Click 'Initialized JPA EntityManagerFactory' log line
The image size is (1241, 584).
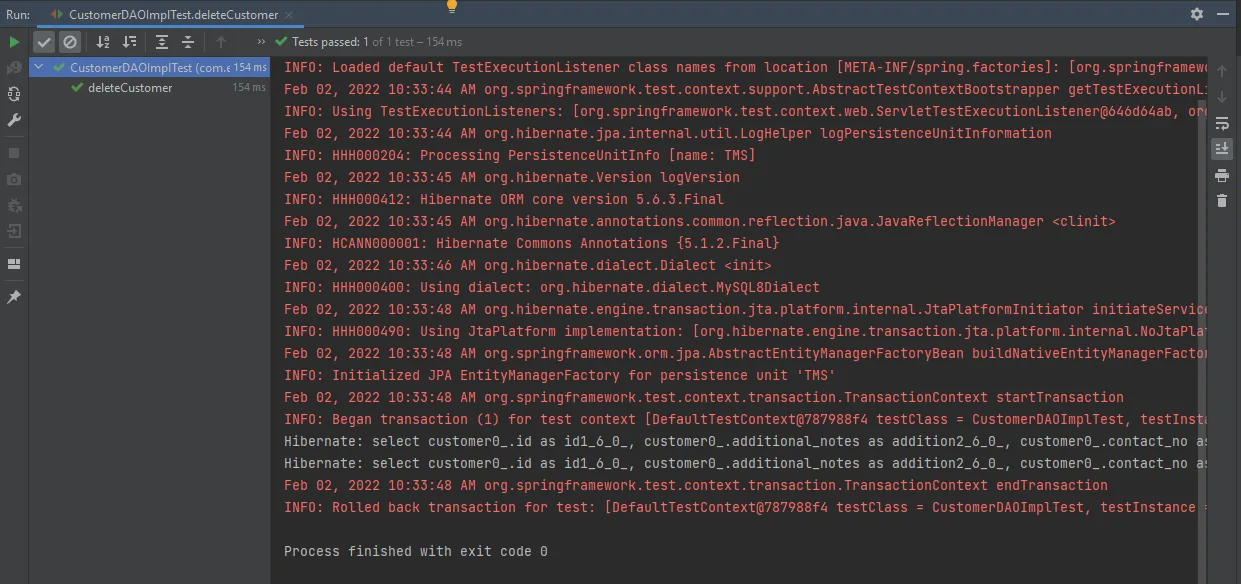[x=560, y=375]
